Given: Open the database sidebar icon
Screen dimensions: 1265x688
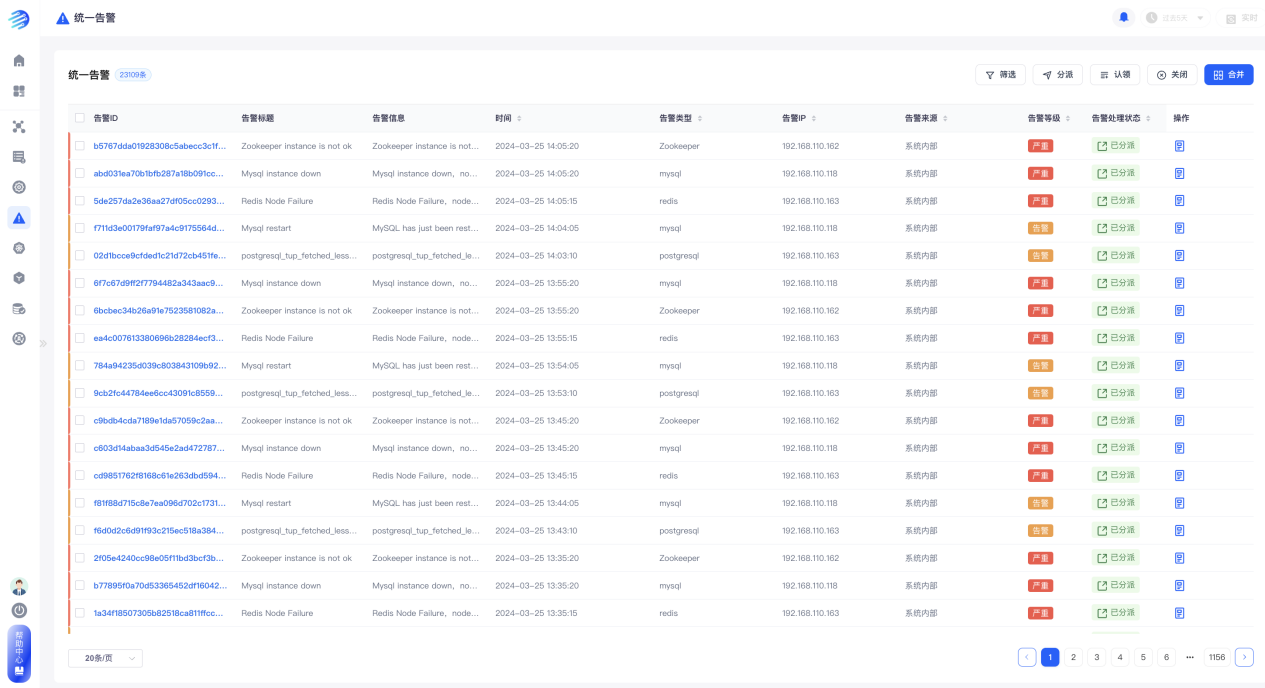Looking at the screenshot, I should 19,308.
